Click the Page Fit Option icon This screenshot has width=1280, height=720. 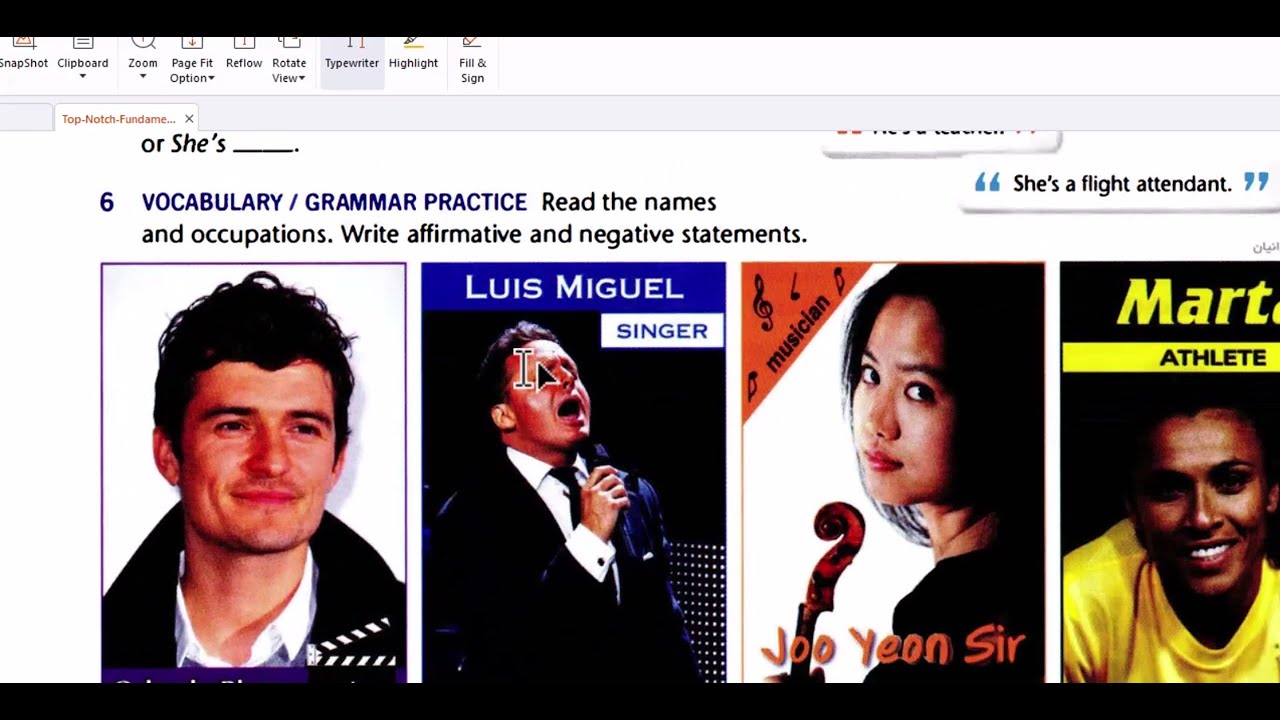click(x=192, y=42)
